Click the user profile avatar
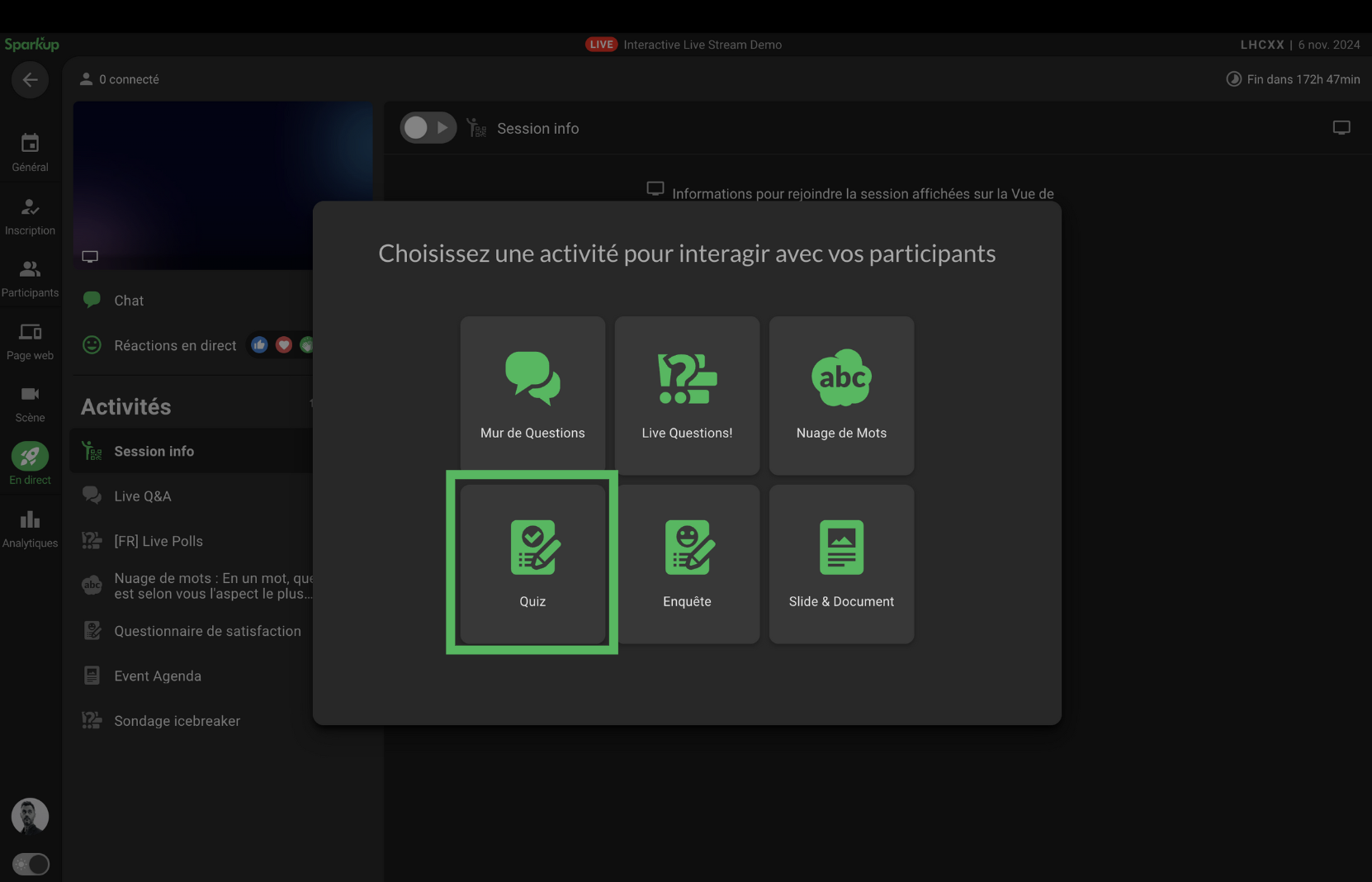 tap(31, 816)
